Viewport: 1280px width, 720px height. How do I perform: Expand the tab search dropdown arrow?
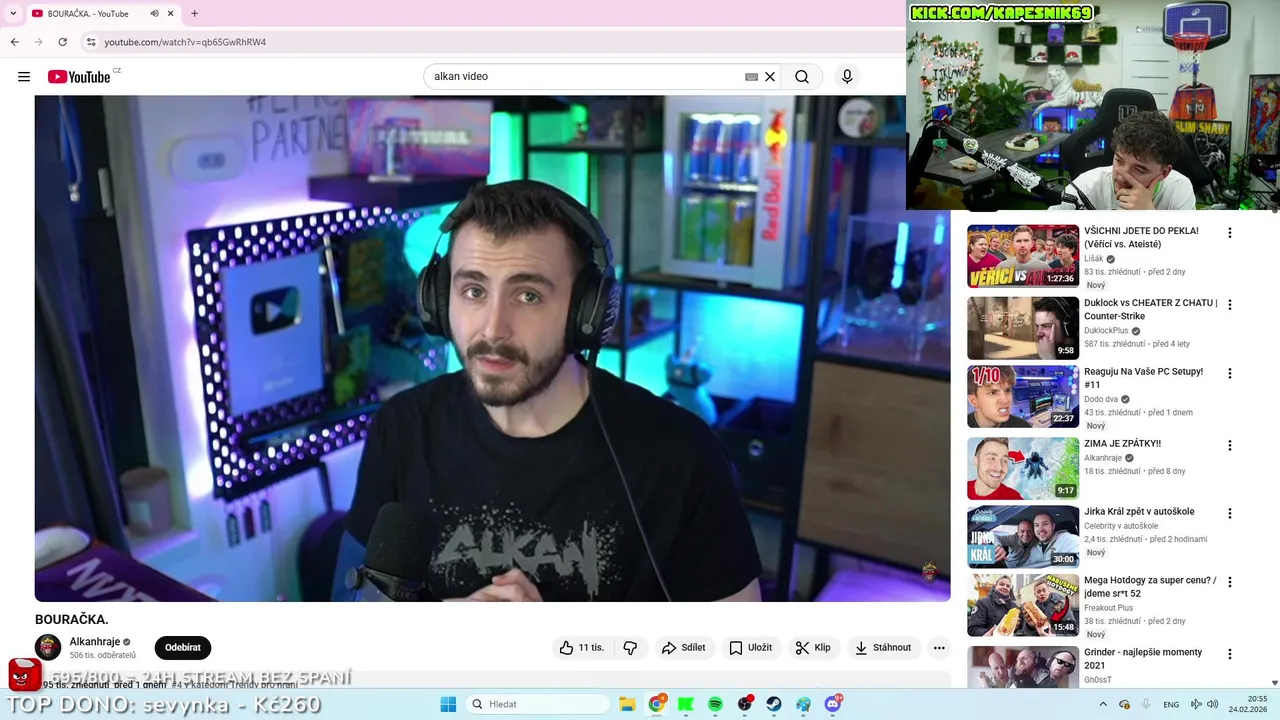click(x=13, y=14)
